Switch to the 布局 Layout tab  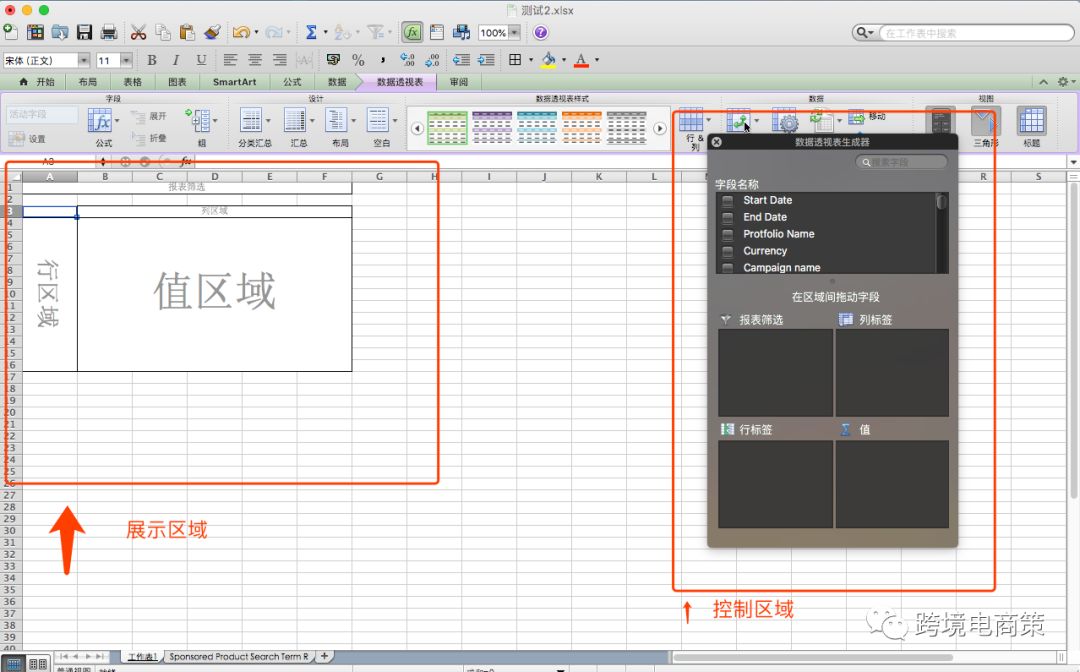click(87, 82)
